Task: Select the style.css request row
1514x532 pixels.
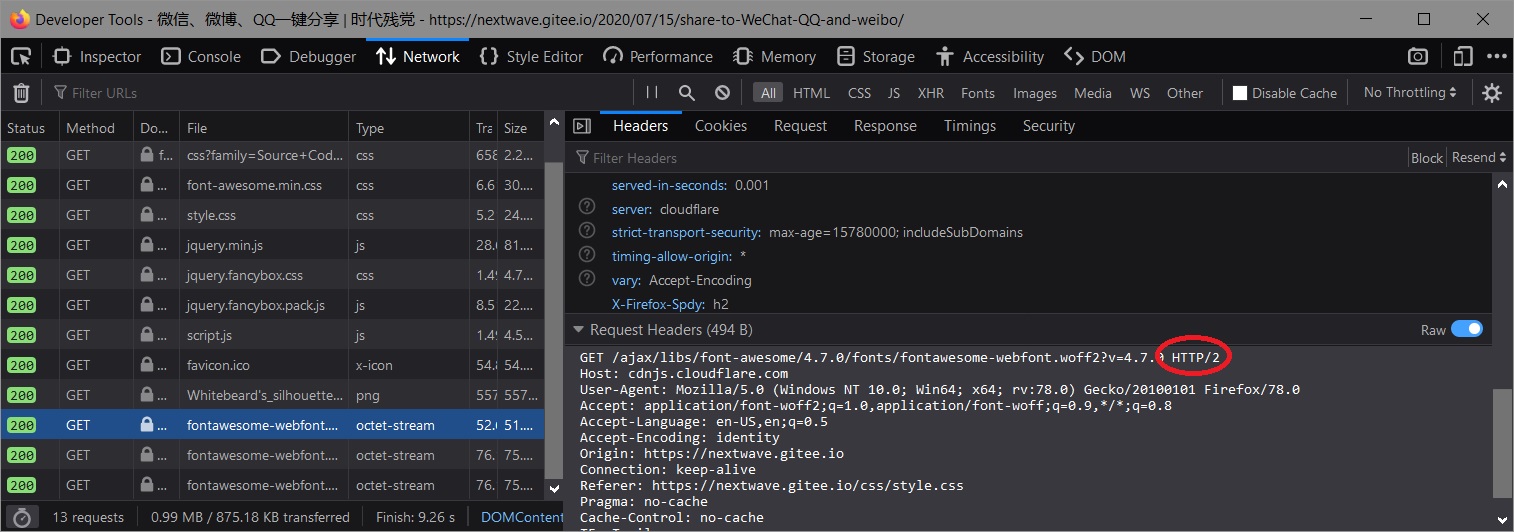Action: click(272, 215)
